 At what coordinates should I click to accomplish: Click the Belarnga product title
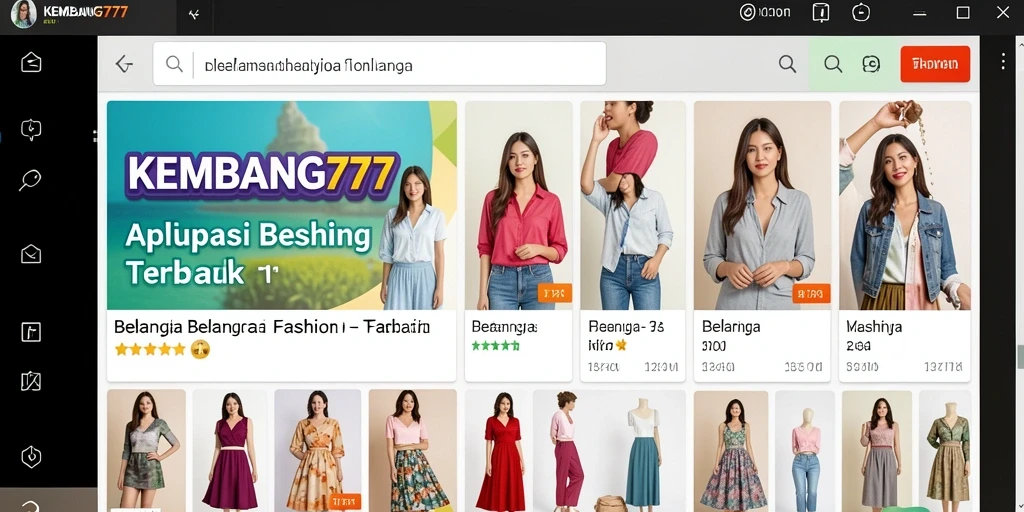pyautogui.click(x=731, y=327)
